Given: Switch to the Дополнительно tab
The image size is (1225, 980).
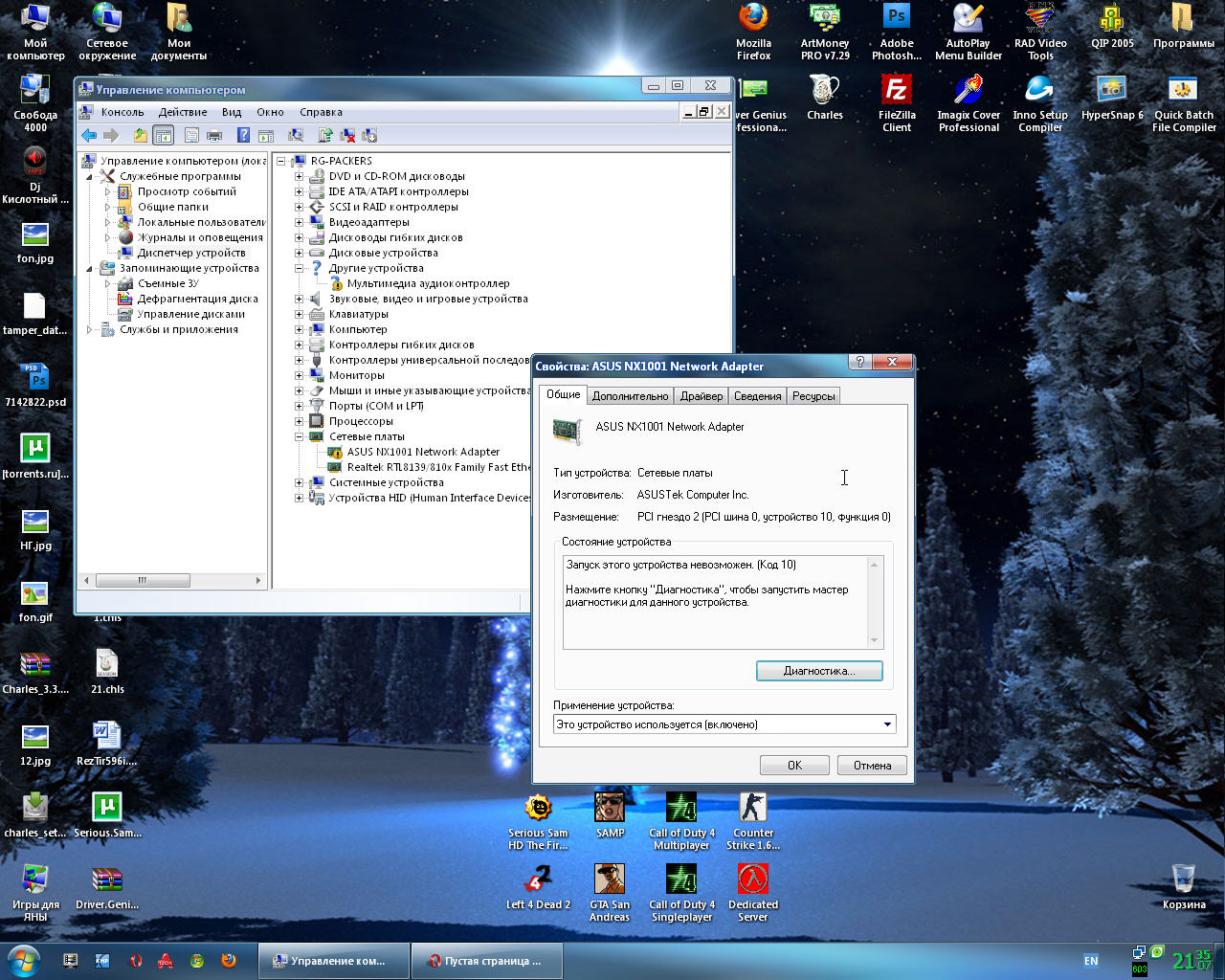Looking at the screenshot, I should (x=630, y=396).
